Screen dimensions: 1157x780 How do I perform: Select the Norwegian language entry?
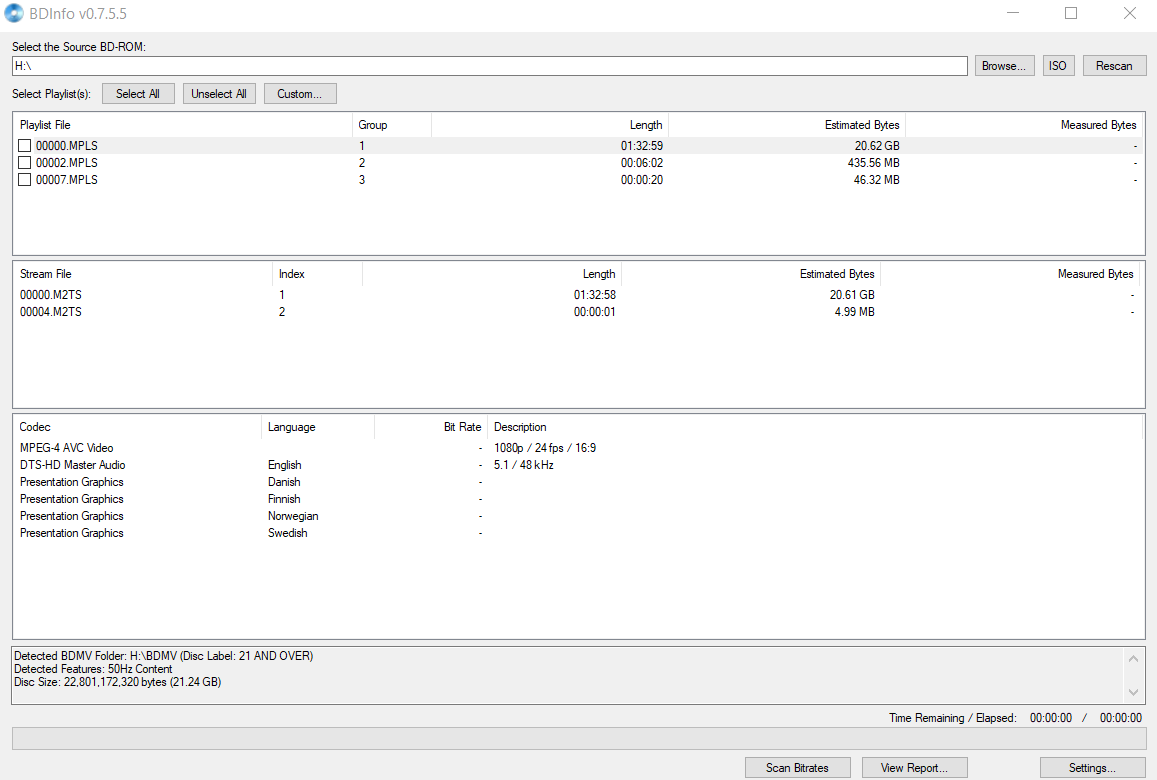tap(293, 516)
